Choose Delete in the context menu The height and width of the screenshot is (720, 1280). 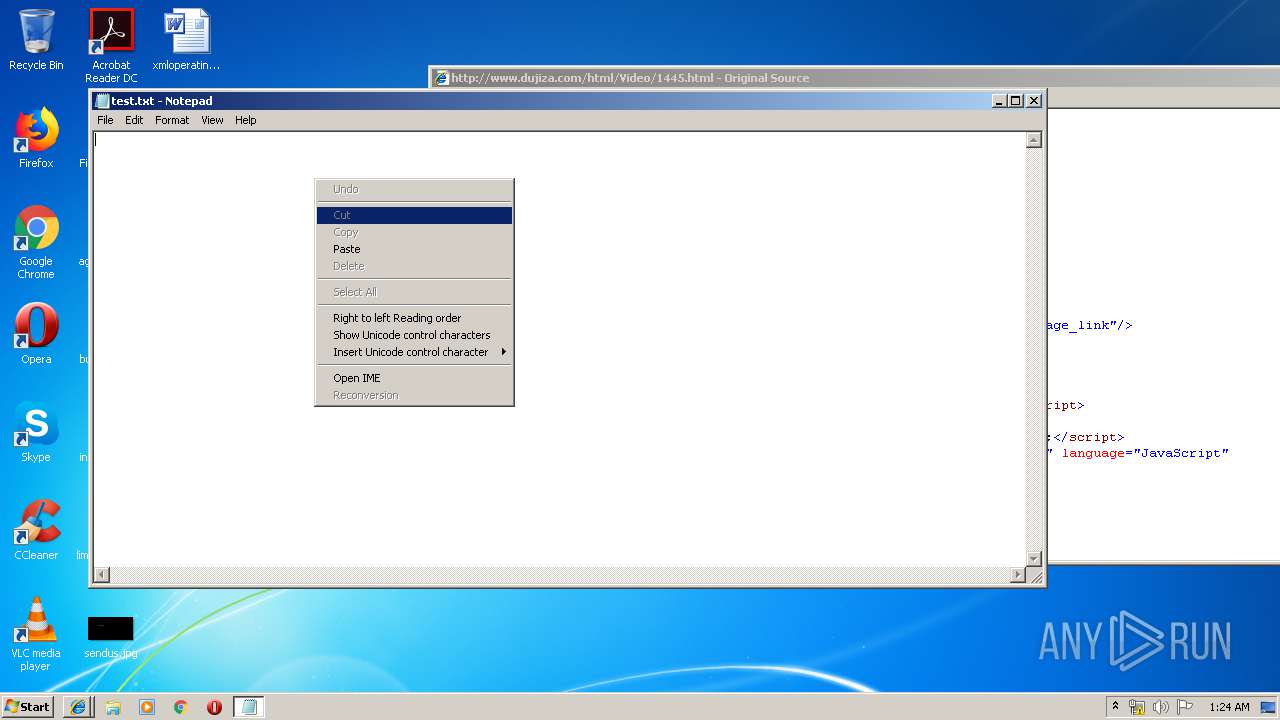[x=414, y=266]
